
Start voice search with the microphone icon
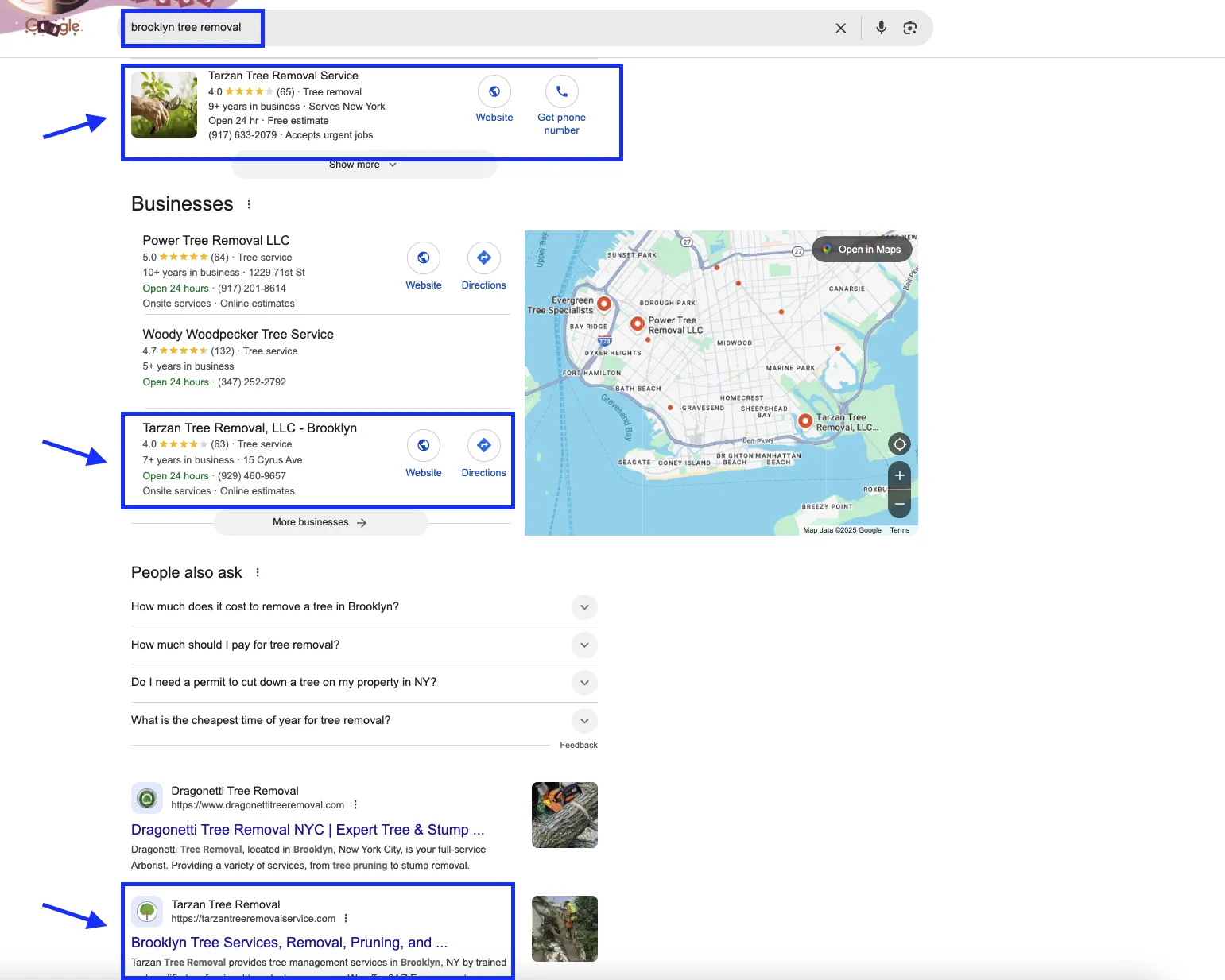(x=881, y=28)
